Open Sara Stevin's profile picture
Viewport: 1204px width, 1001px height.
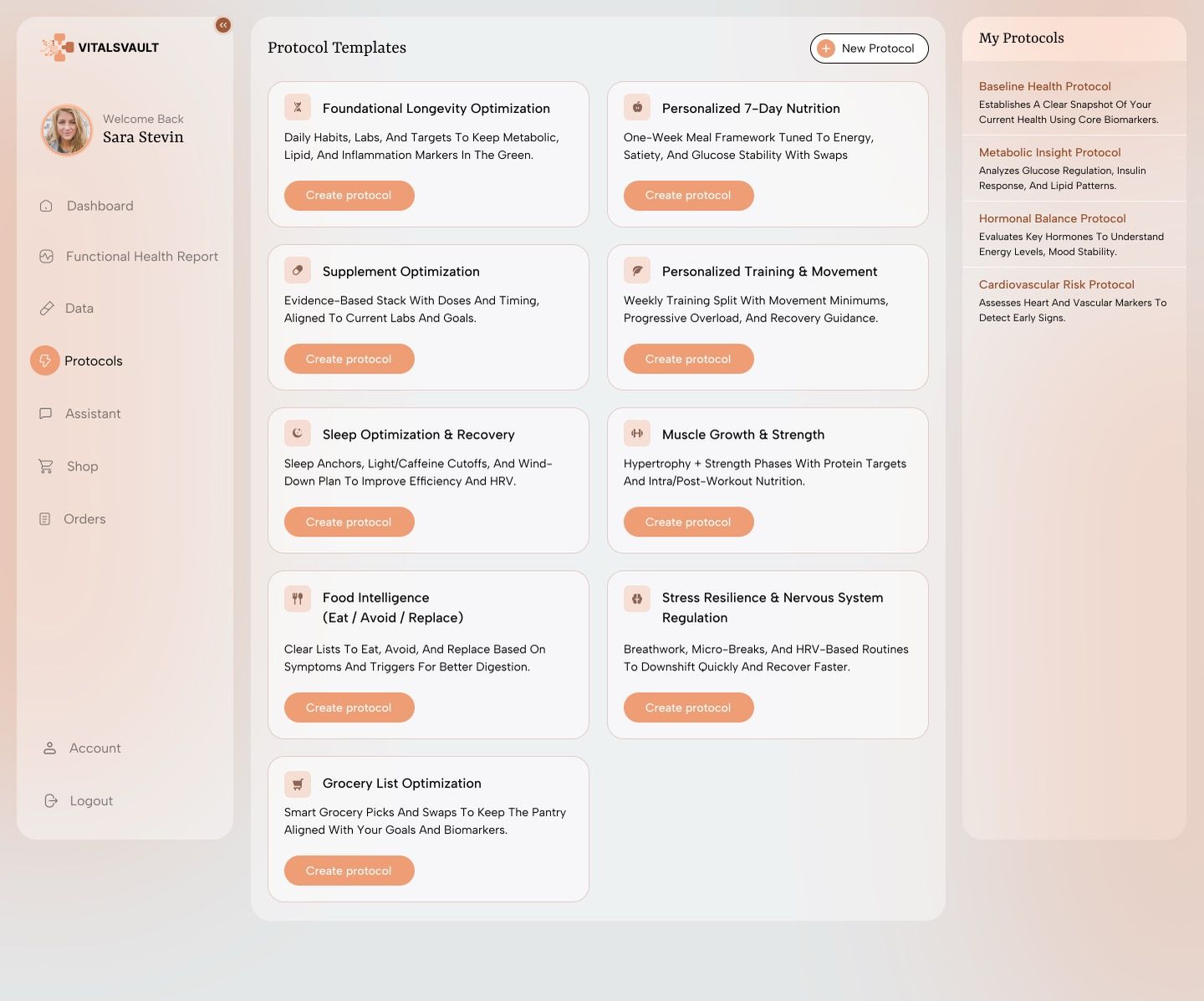click(67, 130)
